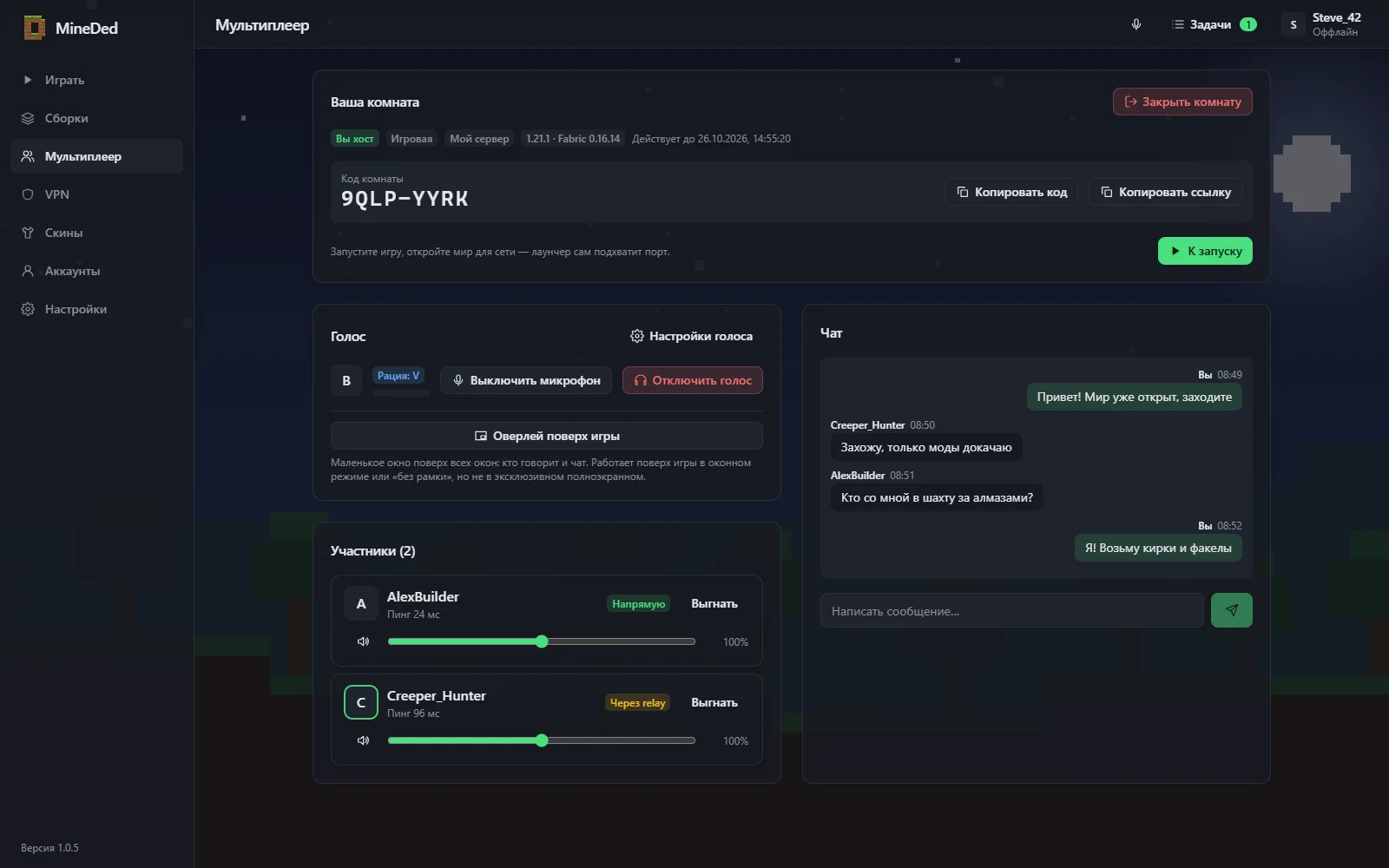Go to the Играть section
1389x868 pixels.
(96, 80)
